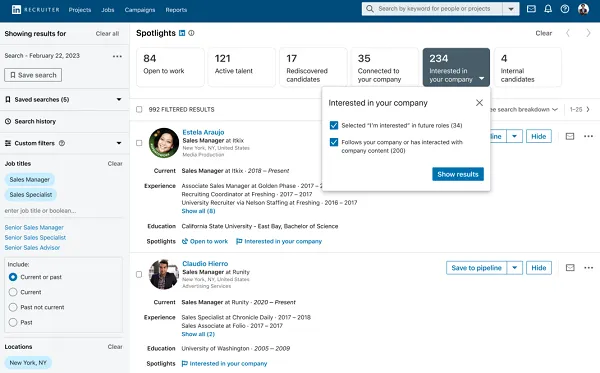Hide Claudio Hierro from results

[538, 268]
